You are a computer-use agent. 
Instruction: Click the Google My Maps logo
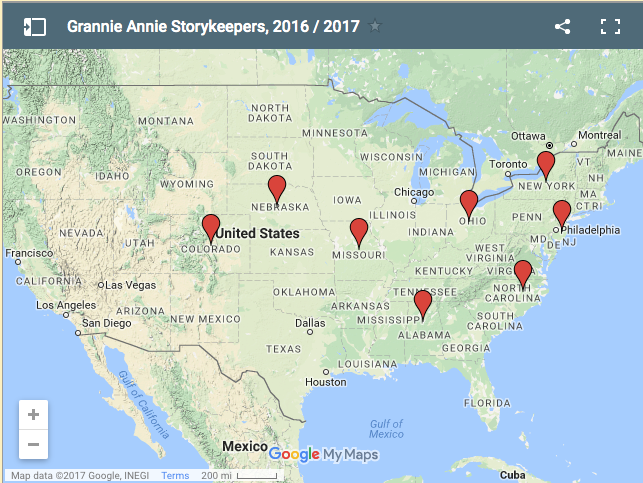324,454
